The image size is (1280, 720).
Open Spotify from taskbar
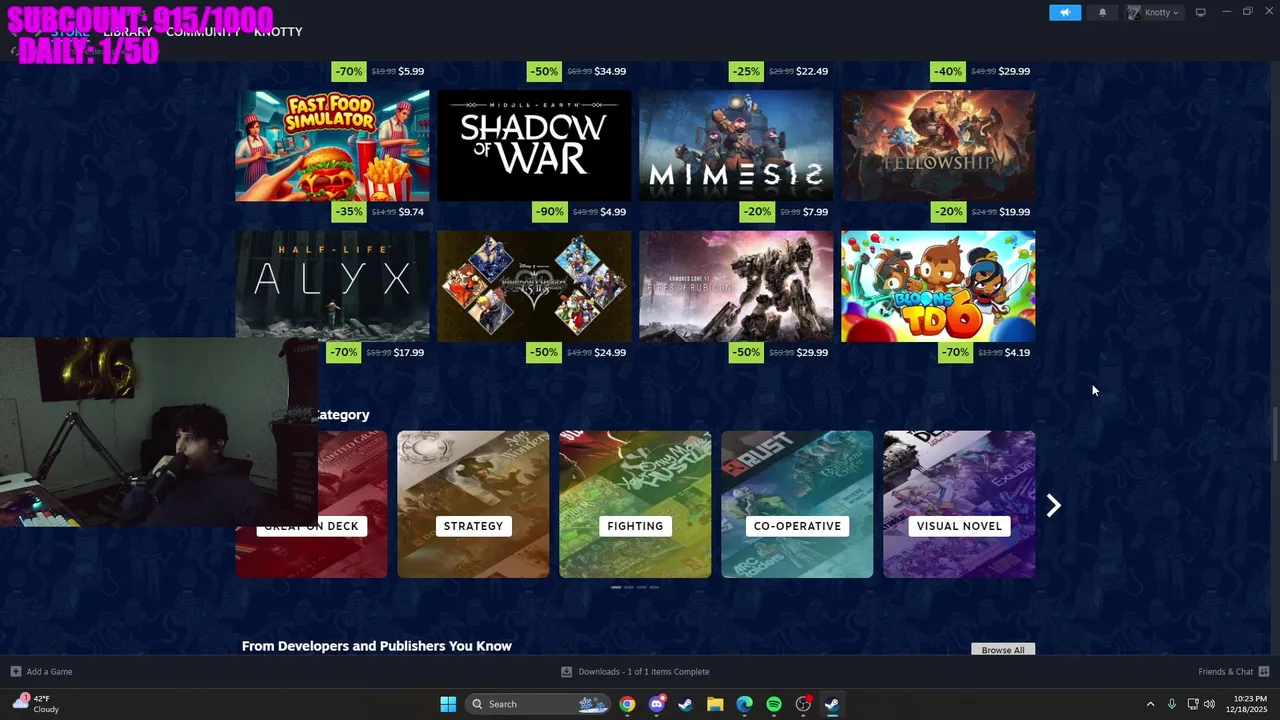point(774,704)
